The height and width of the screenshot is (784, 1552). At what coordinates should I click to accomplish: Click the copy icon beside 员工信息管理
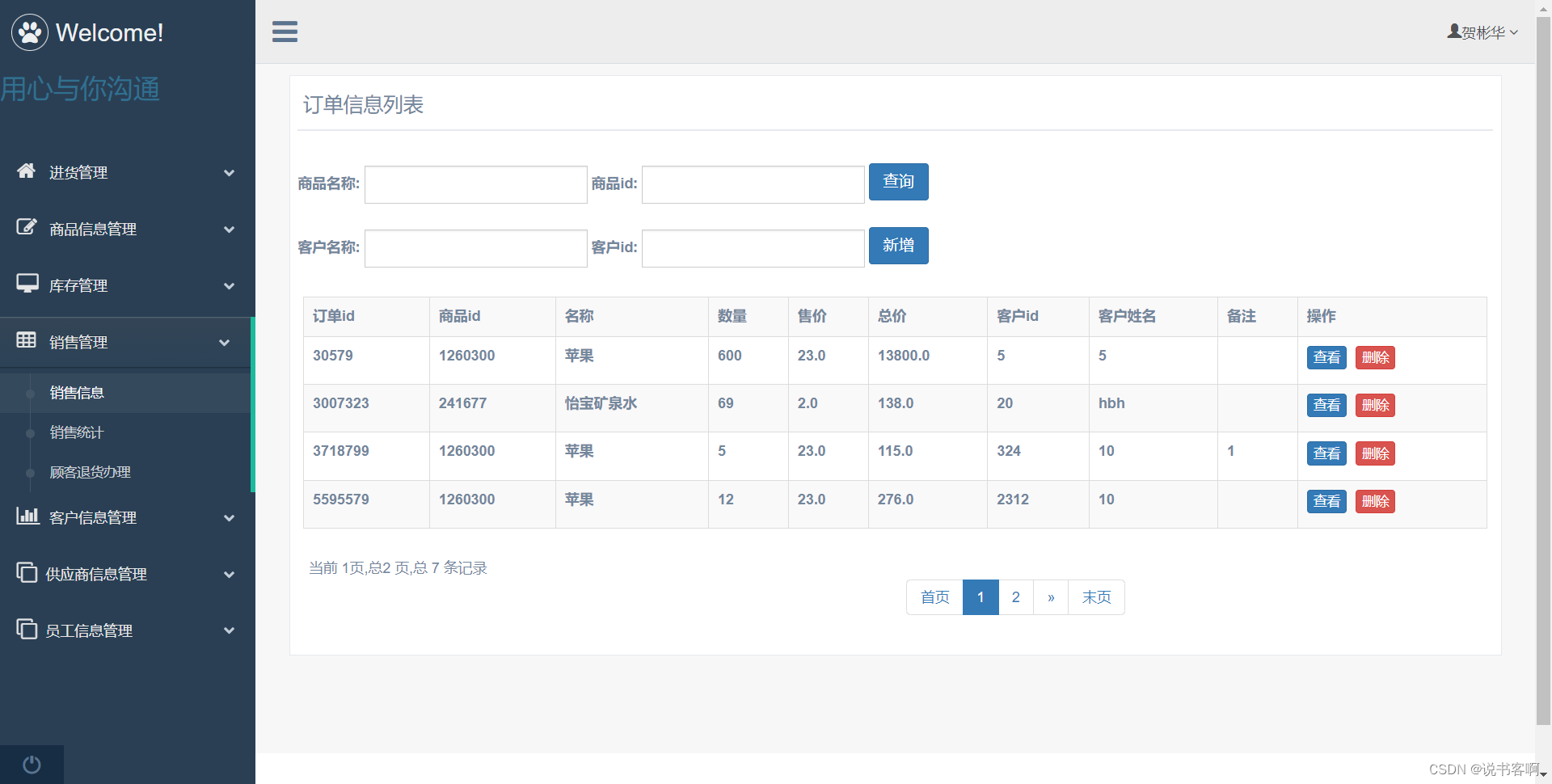[x=27, y=629]
